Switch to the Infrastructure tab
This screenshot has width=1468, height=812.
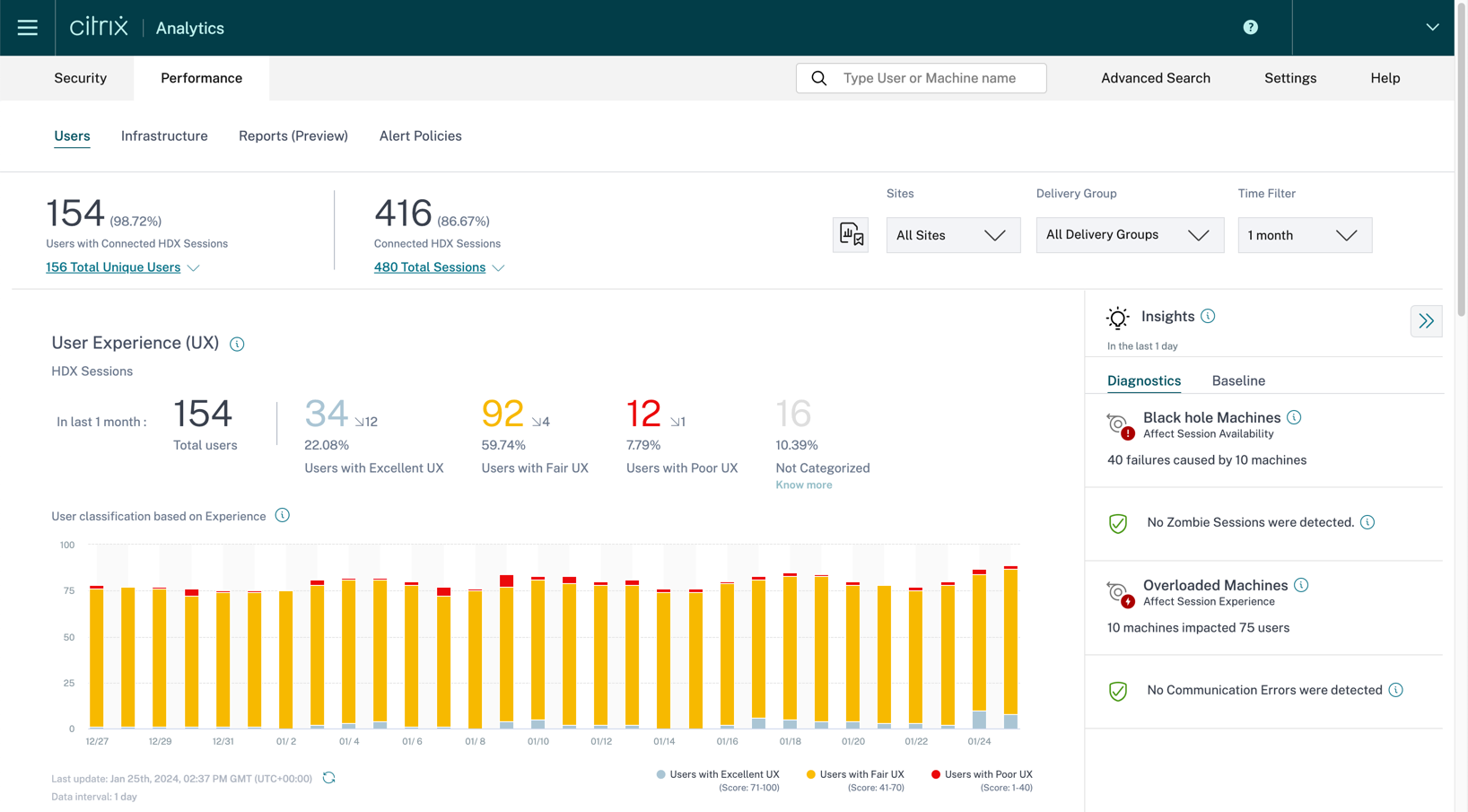164,136
